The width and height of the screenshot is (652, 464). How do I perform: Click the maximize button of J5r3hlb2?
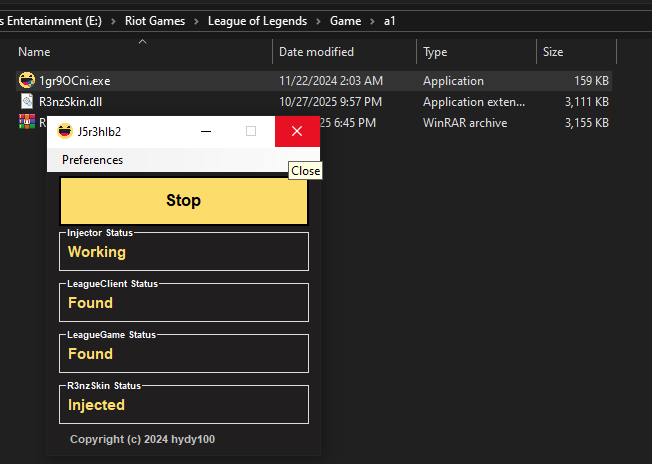coord(251,131)
